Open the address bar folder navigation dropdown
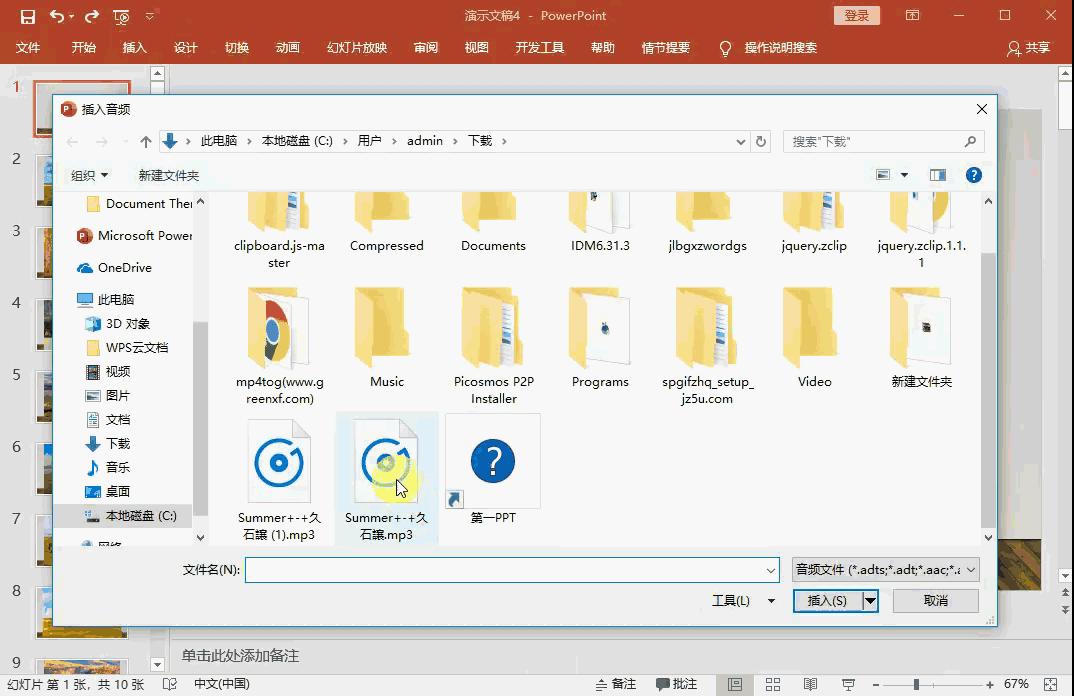Screen dimensions: 1074x696 click(740, 140)
